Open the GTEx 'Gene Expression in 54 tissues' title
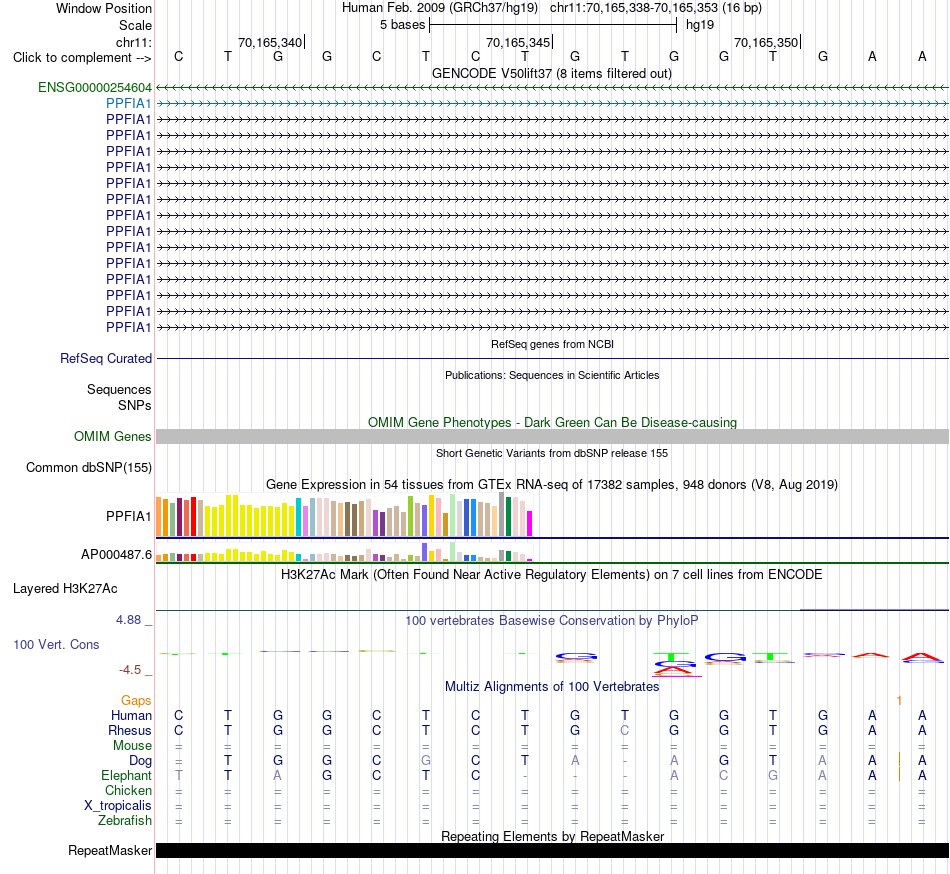 point(552,485)
